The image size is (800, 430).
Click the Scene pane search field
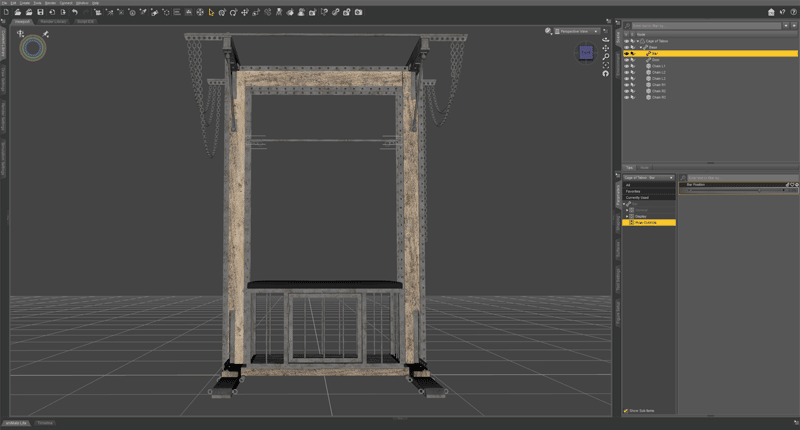(706, 26)
